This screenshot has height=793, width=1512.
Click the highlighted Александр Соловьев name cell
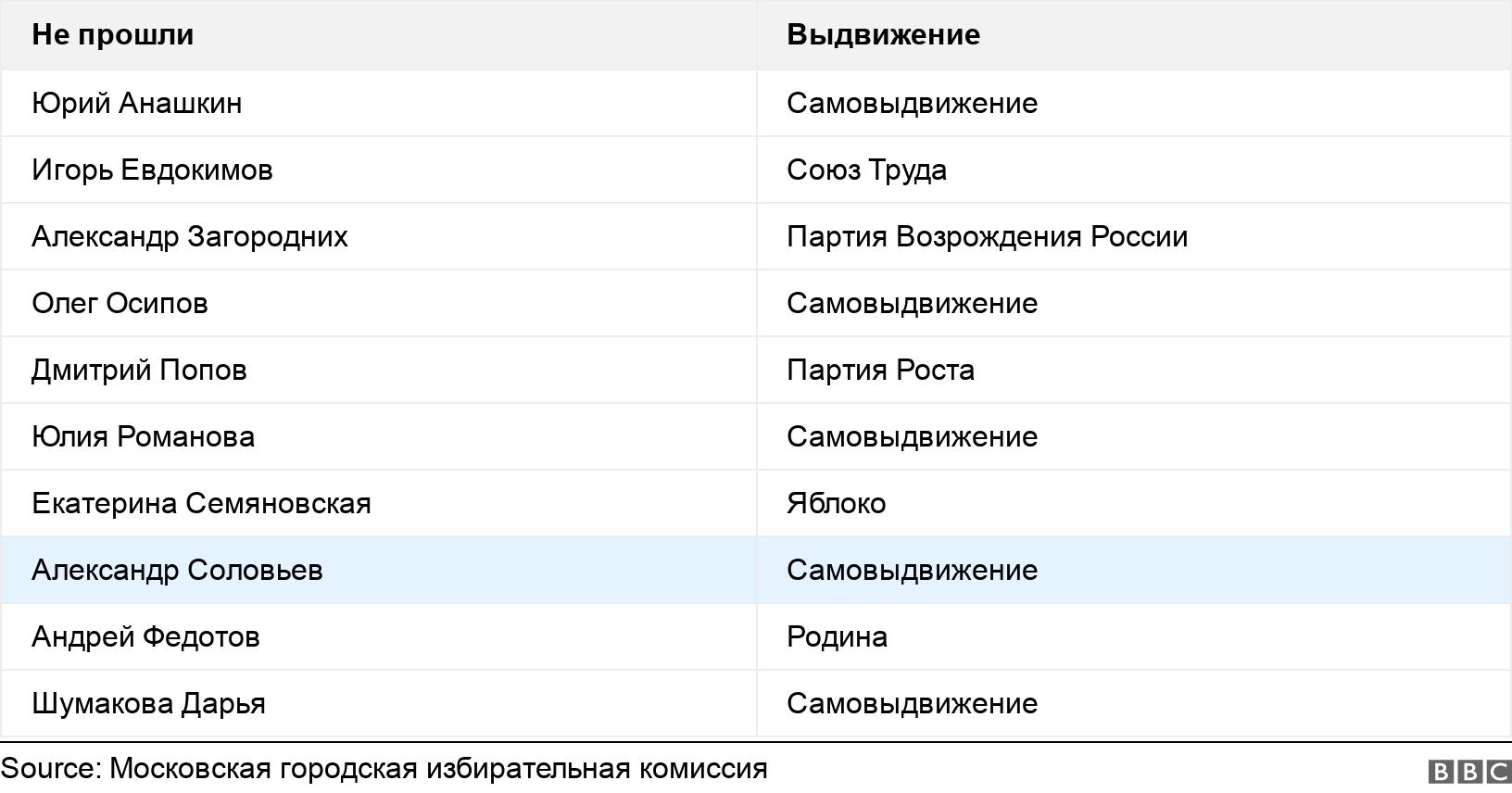tap(177, 570)
